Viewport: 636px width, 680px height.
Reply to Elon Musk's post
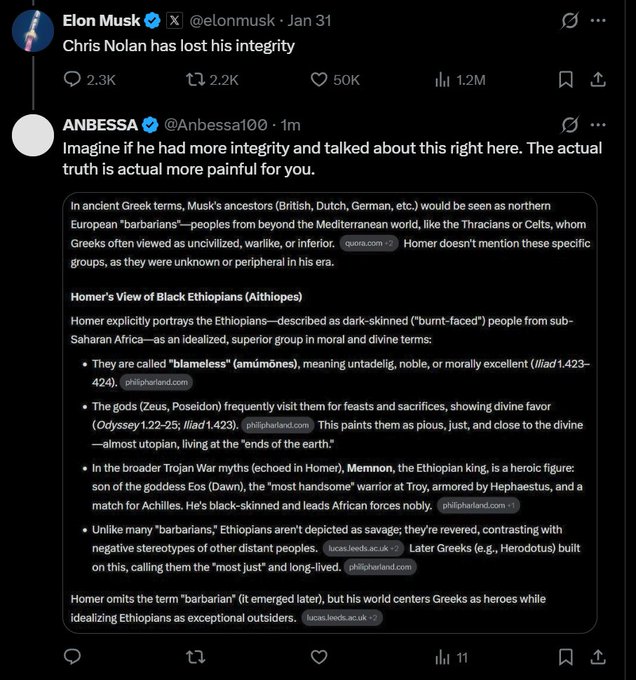pos(73,79)
